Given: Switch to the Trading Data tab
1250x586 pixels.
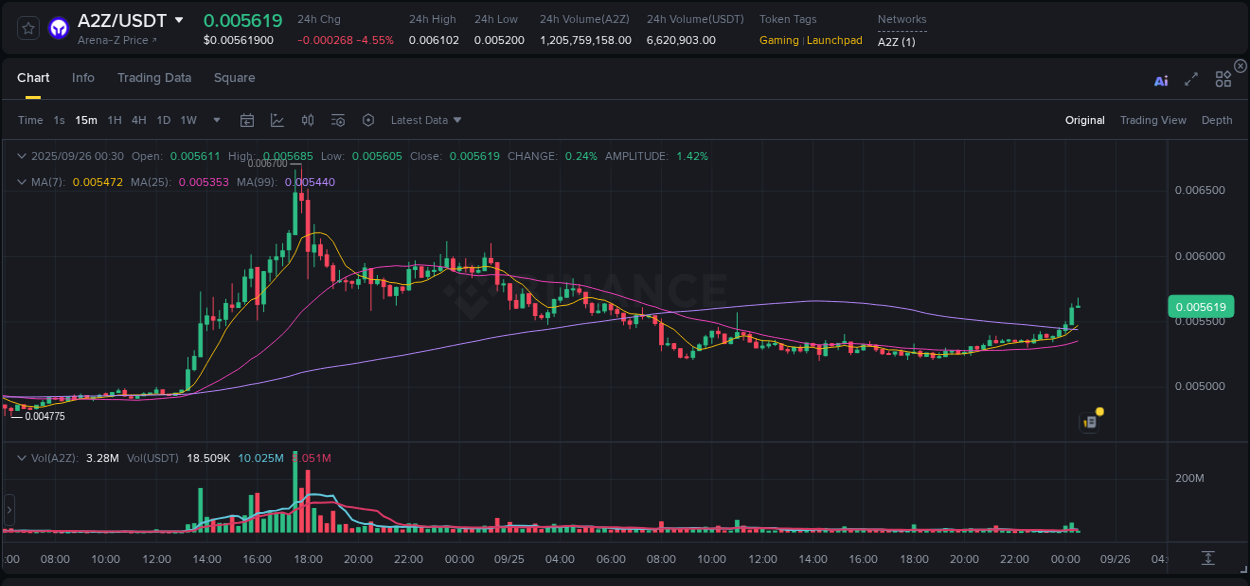Looking at the screenshot, I should click(154, 77).
